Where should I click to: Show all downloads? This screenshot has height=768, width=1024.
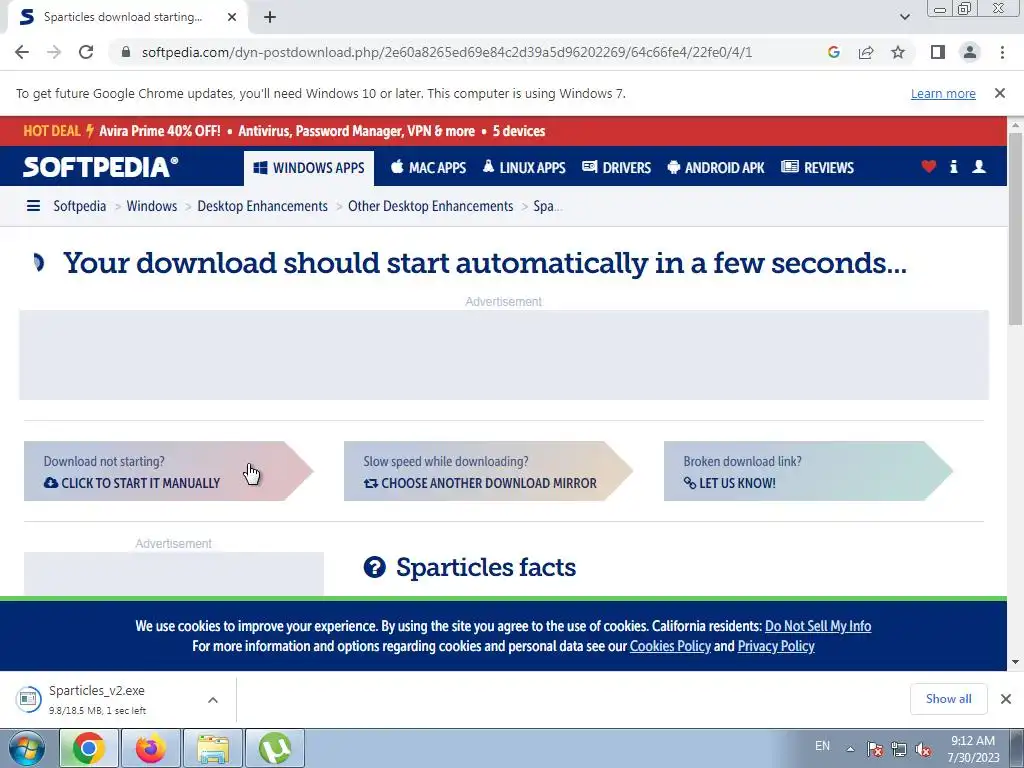click(x=948, y=699)
